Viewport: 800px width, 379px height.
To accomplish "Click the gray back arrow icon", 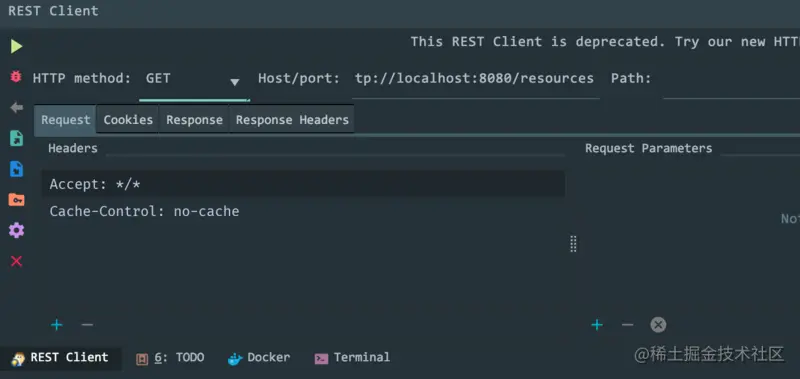I will point(16,108).
